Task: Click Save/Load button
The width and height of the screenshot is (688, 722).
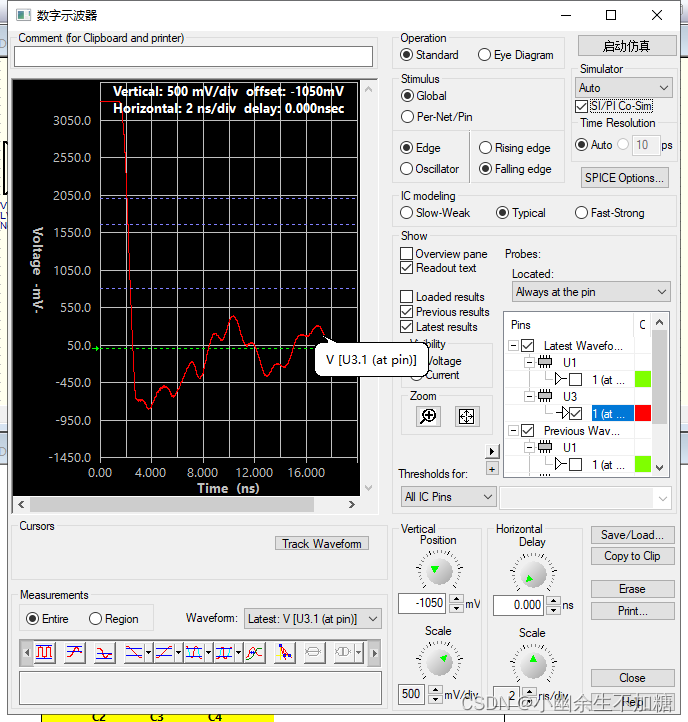Action: pos(633,535)
